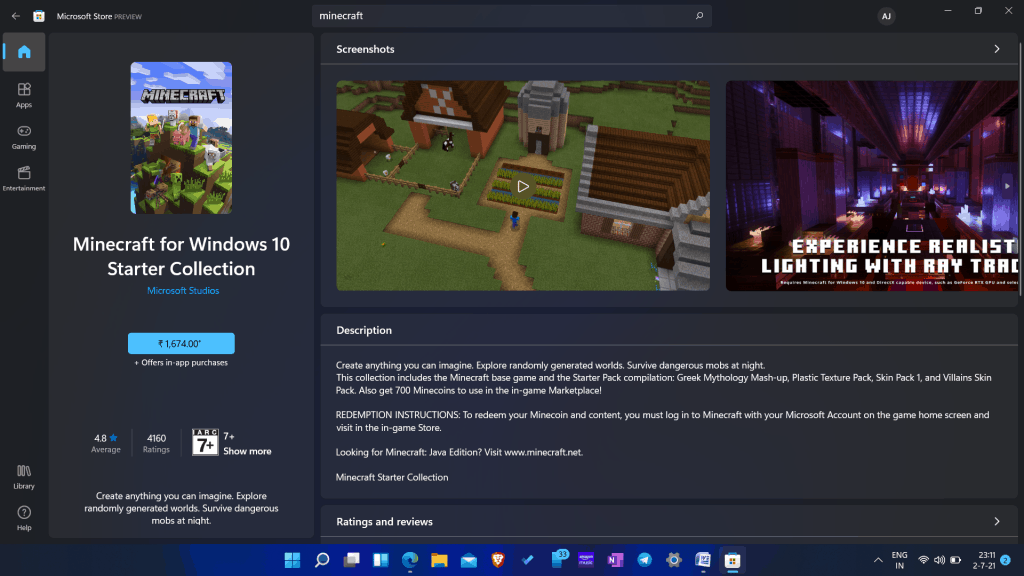Open OneNote from the taskbar
Viewport: 1024px width, 576px height.
click(614, 561)
